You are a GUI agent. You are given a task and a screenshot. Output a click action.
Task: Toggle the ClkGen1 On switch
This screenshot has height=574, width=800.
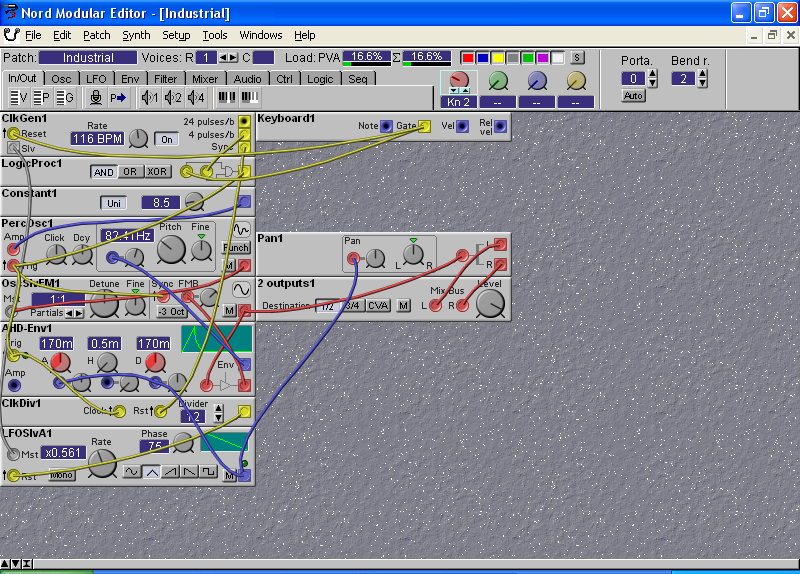click(x=166, y=139)
